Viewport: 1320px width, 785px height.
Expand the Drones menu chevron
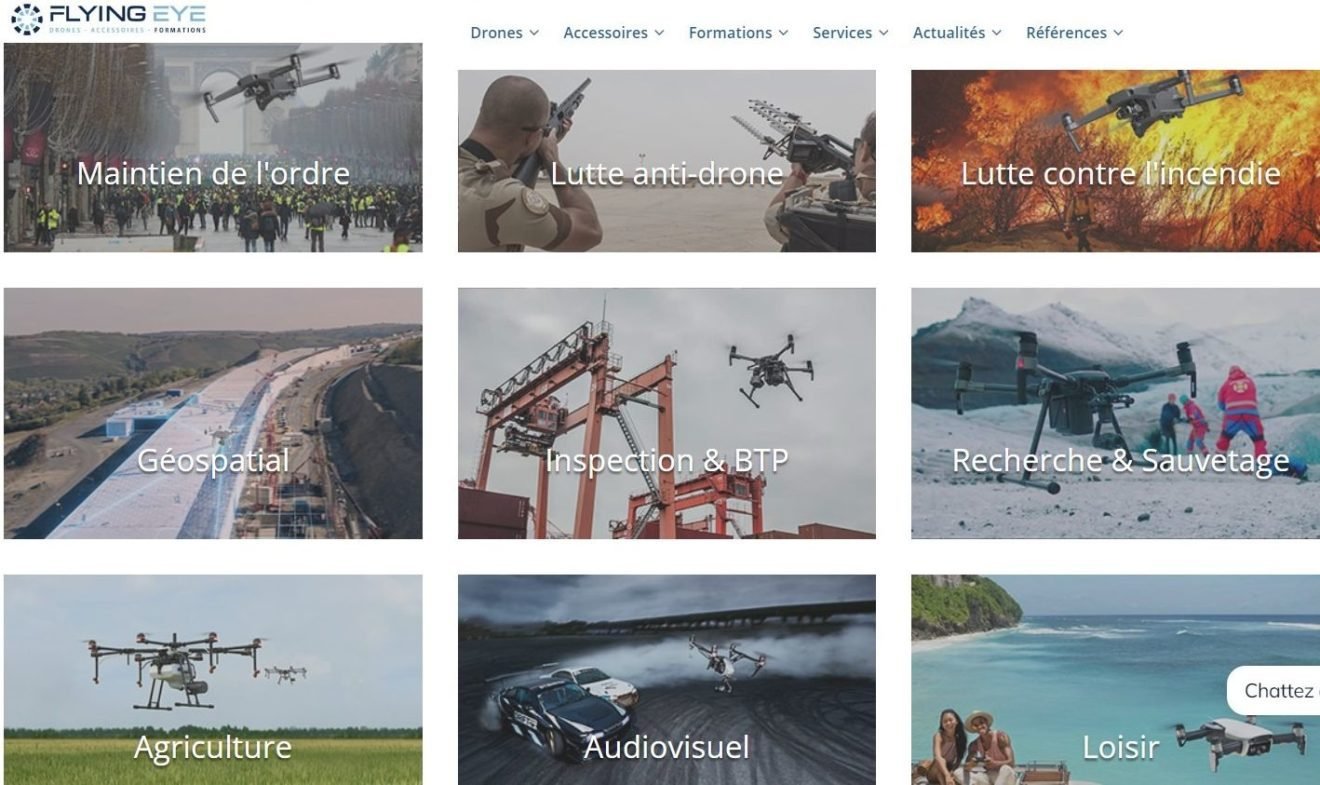(534, 33)
